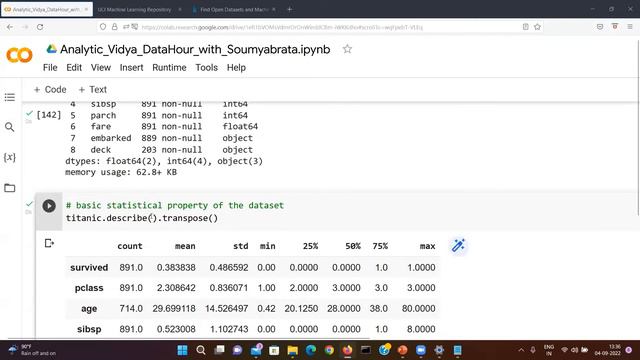Click the '# basic statistical property' comment line
Screen dimensions: 640x360
coord(175,205)
